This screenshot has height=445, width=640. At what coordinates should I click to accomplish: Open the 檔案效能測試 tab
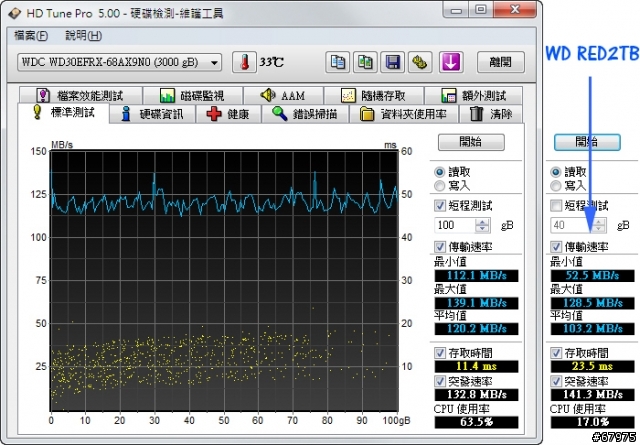tap(80, 96)
